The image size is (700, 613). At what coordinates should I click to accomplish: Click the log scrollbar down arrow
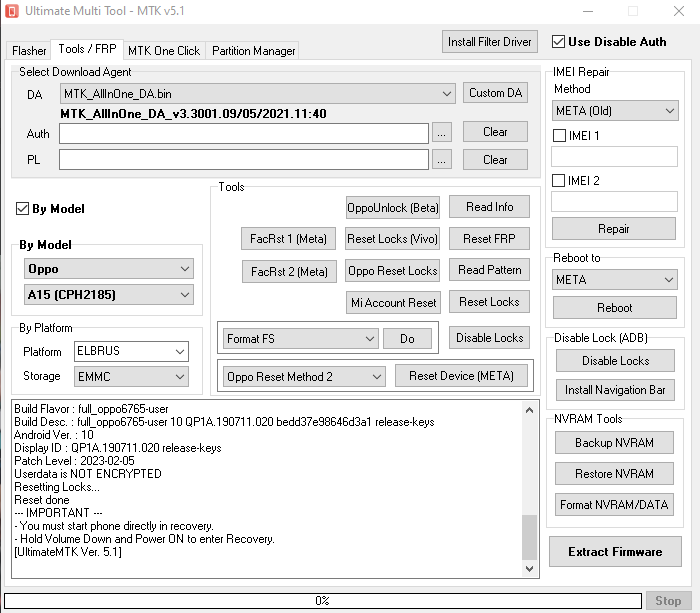tap(529, 568)
